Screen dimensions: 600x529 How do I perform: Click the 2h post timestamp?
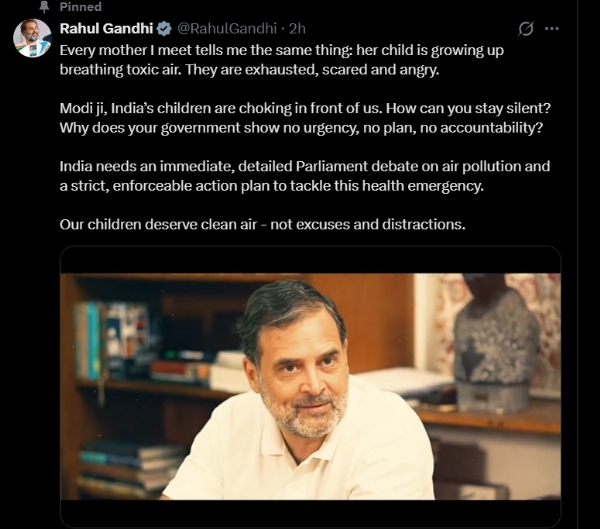(x=297, y=28)
